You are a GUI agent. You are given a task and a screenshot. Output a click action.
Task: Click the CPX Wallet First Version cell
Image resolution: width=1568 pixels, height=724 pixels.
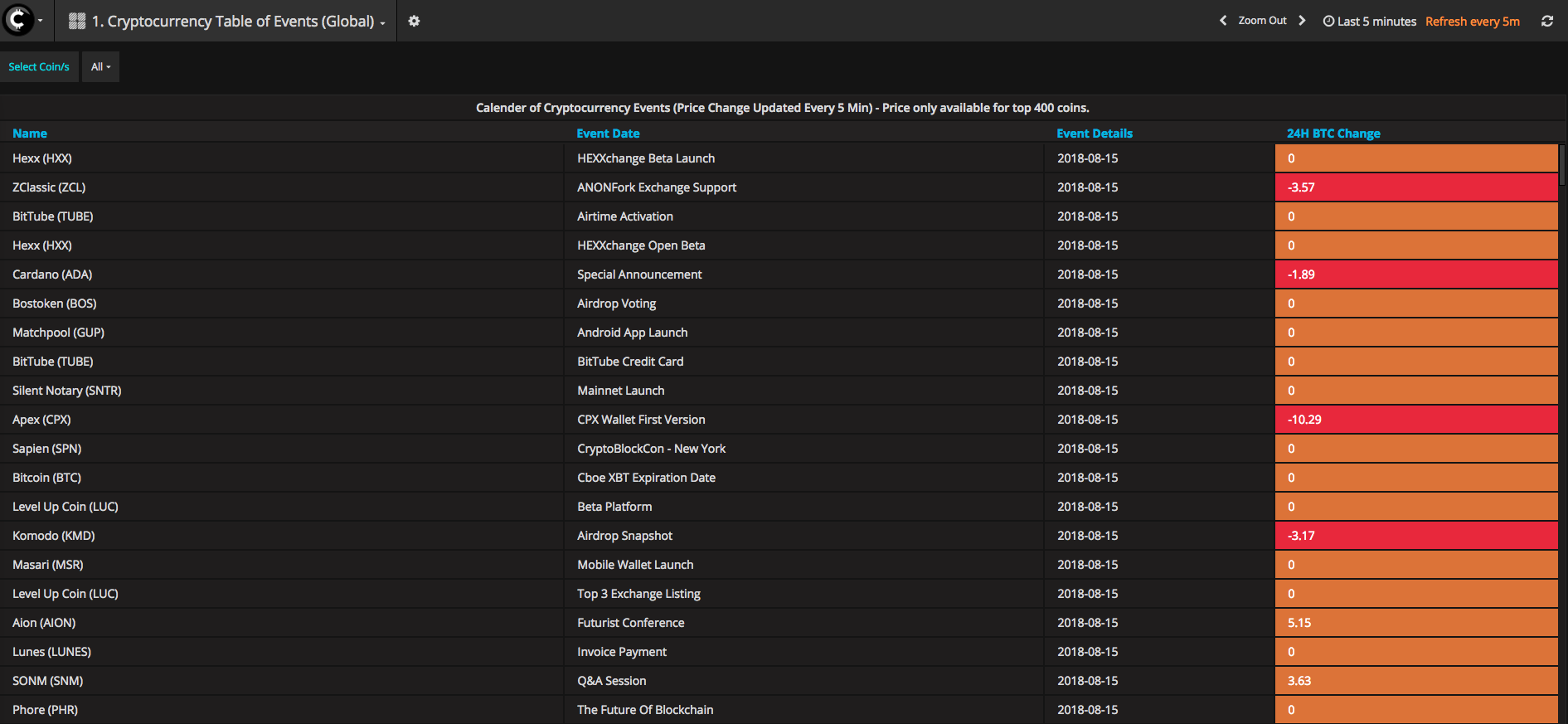pos(804,420)
